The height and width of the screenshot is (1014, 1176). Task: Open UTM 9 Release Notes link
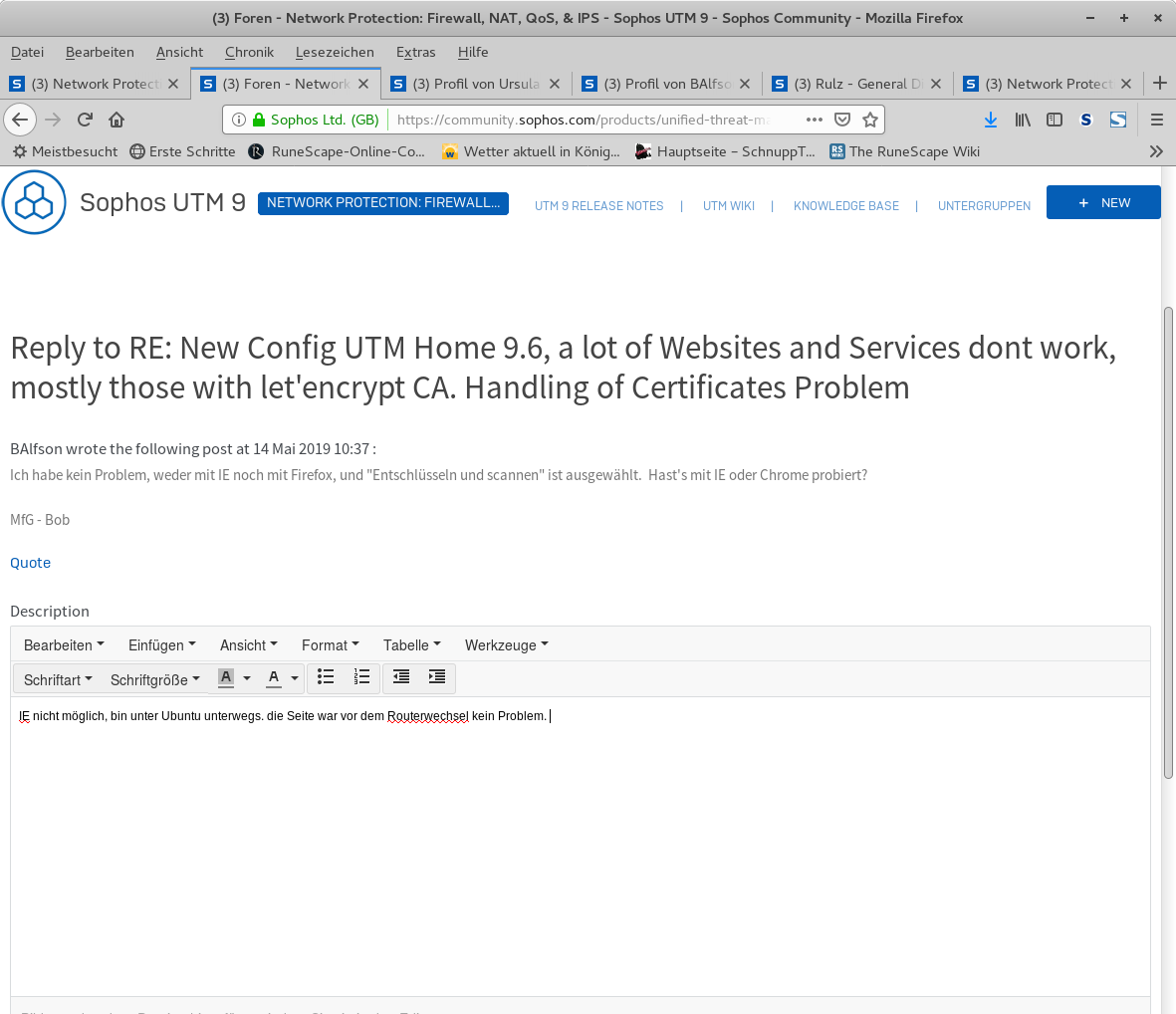(x=598, y=205)
